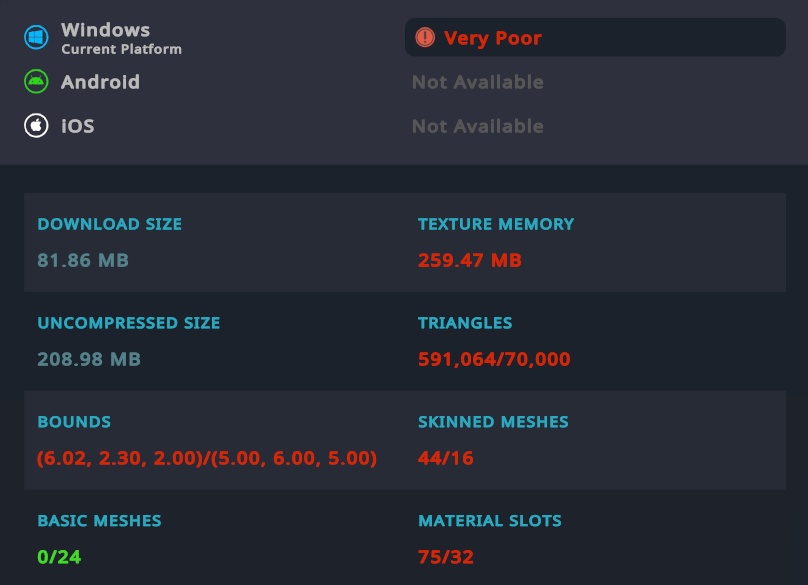The width and height of the screenshot is (808, 585).
Task: Click the red warning icon in rating badge
Action: pos(427,37)
